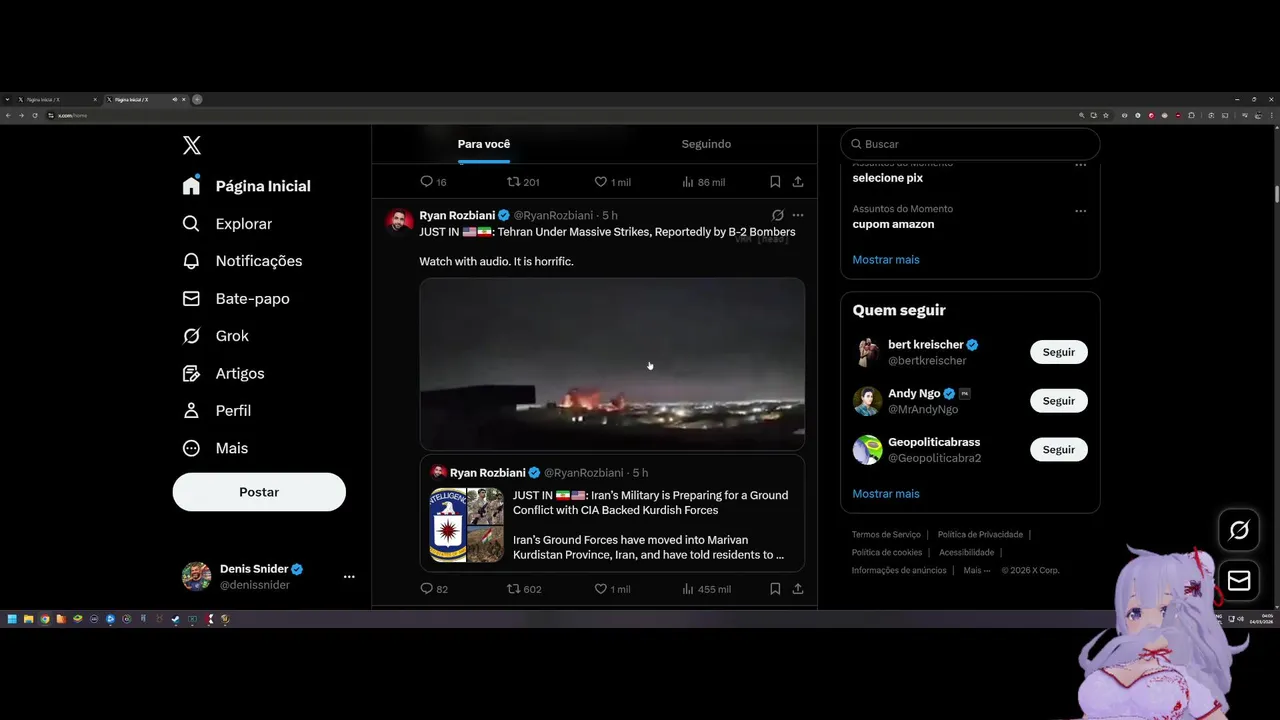Bookmark the Ryan Rozbiani post beside 455 mil
1280x720 pixels.
tap(775, 589)
